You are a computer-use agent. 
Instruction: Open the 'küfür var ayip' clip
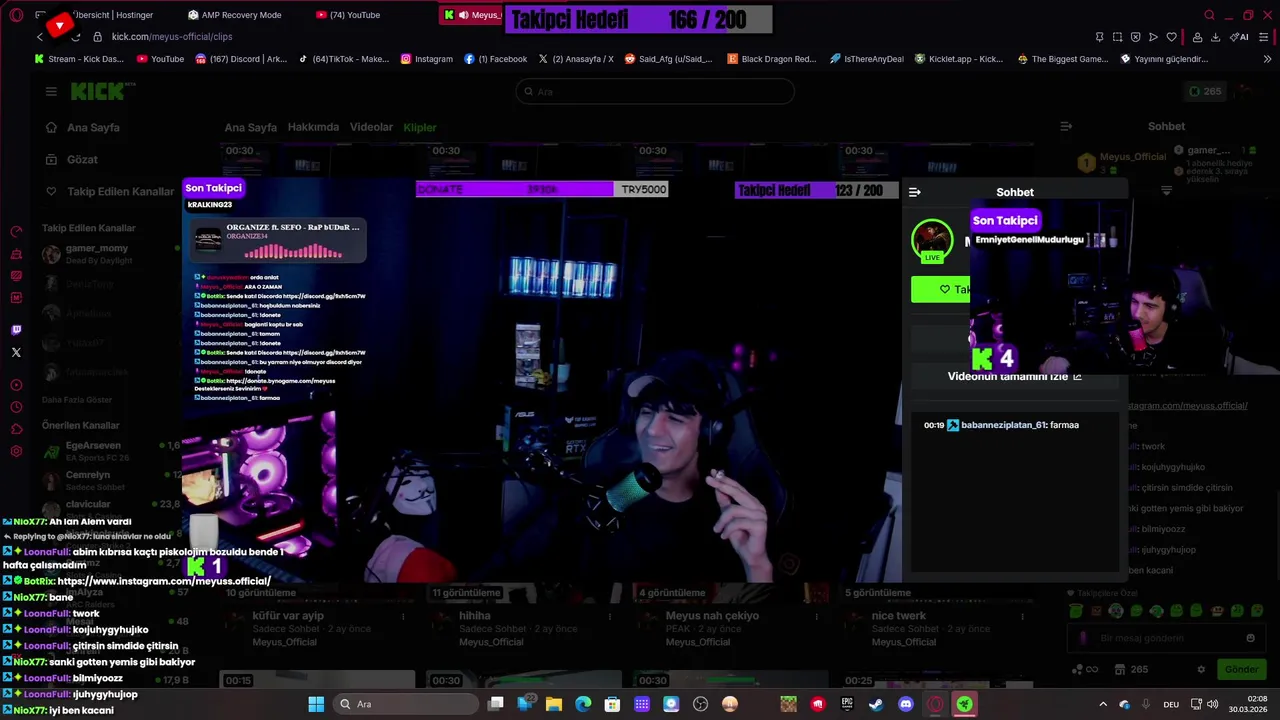pos(288,616)
